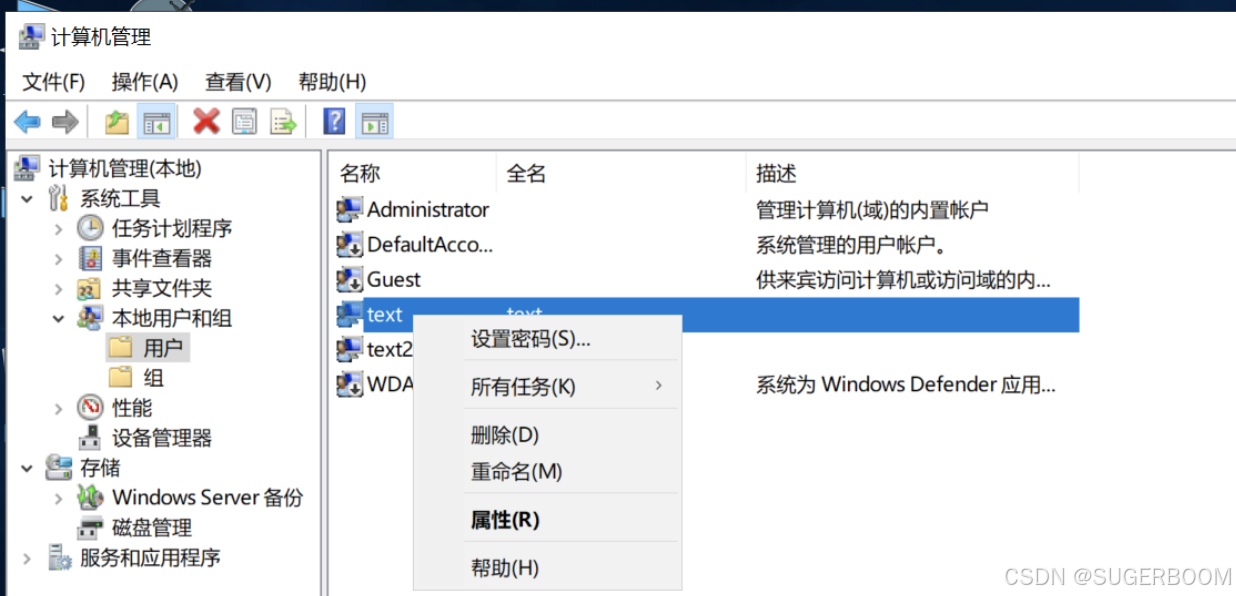The height and width of the screenshot is (596, 1236).
Task: Click description 管理计算机(域)的内置帐户
Action: click(x=872, y=210)
